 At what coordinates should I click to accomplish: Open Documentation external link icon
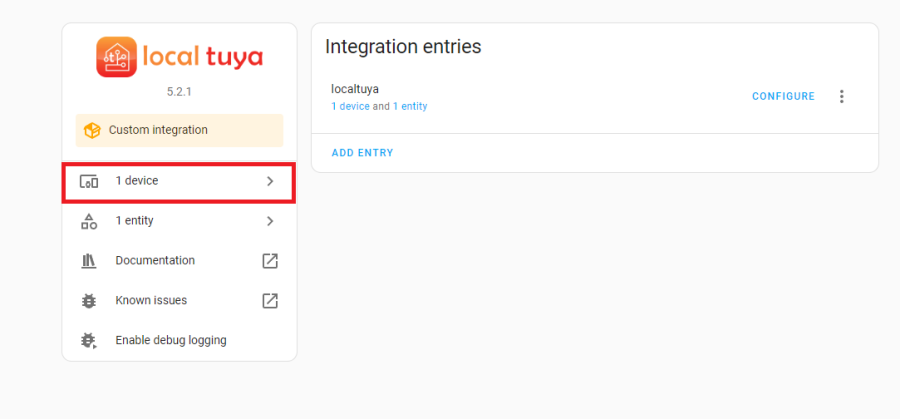click(269, 261)
